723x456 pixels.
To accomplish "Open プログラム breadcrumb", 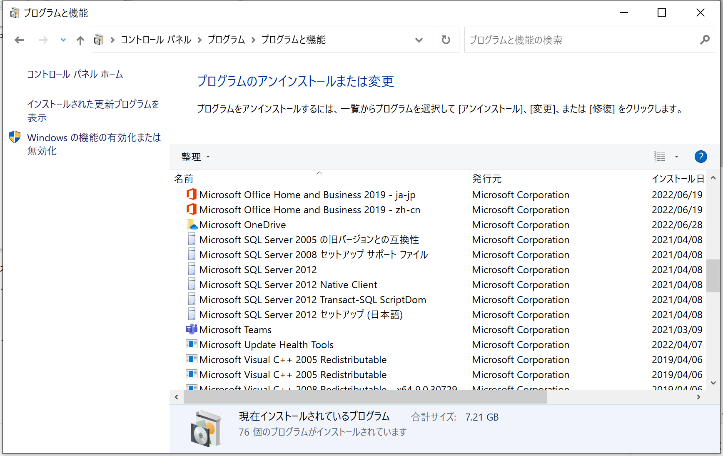I will 226,40.
